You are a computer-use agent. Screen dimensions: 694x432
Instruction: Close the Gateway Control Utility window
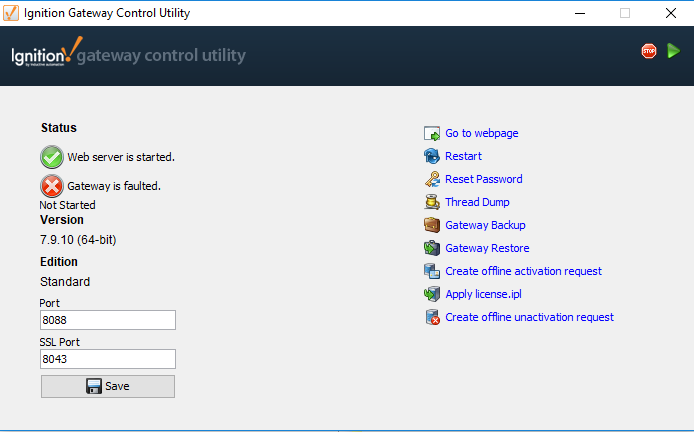pos(671,13)
